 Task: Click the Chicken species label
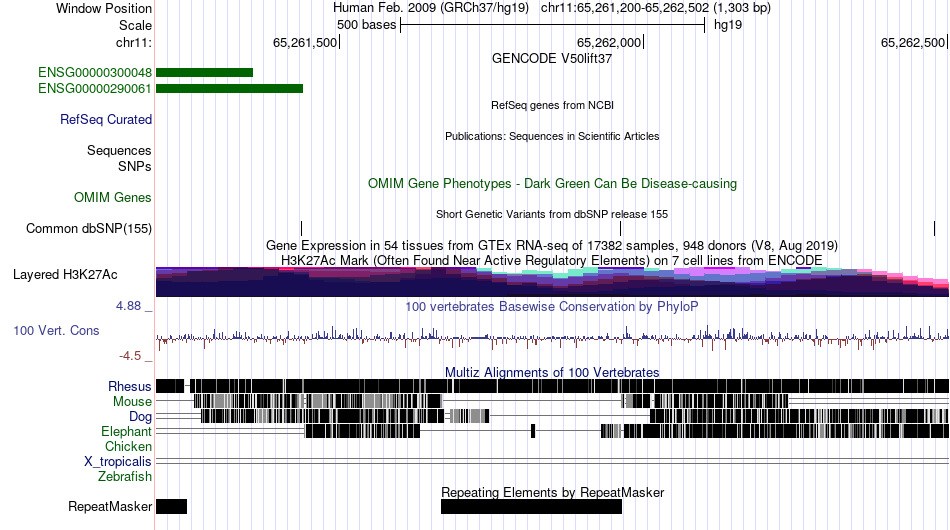pyautogui.click(x=128, y=446)
